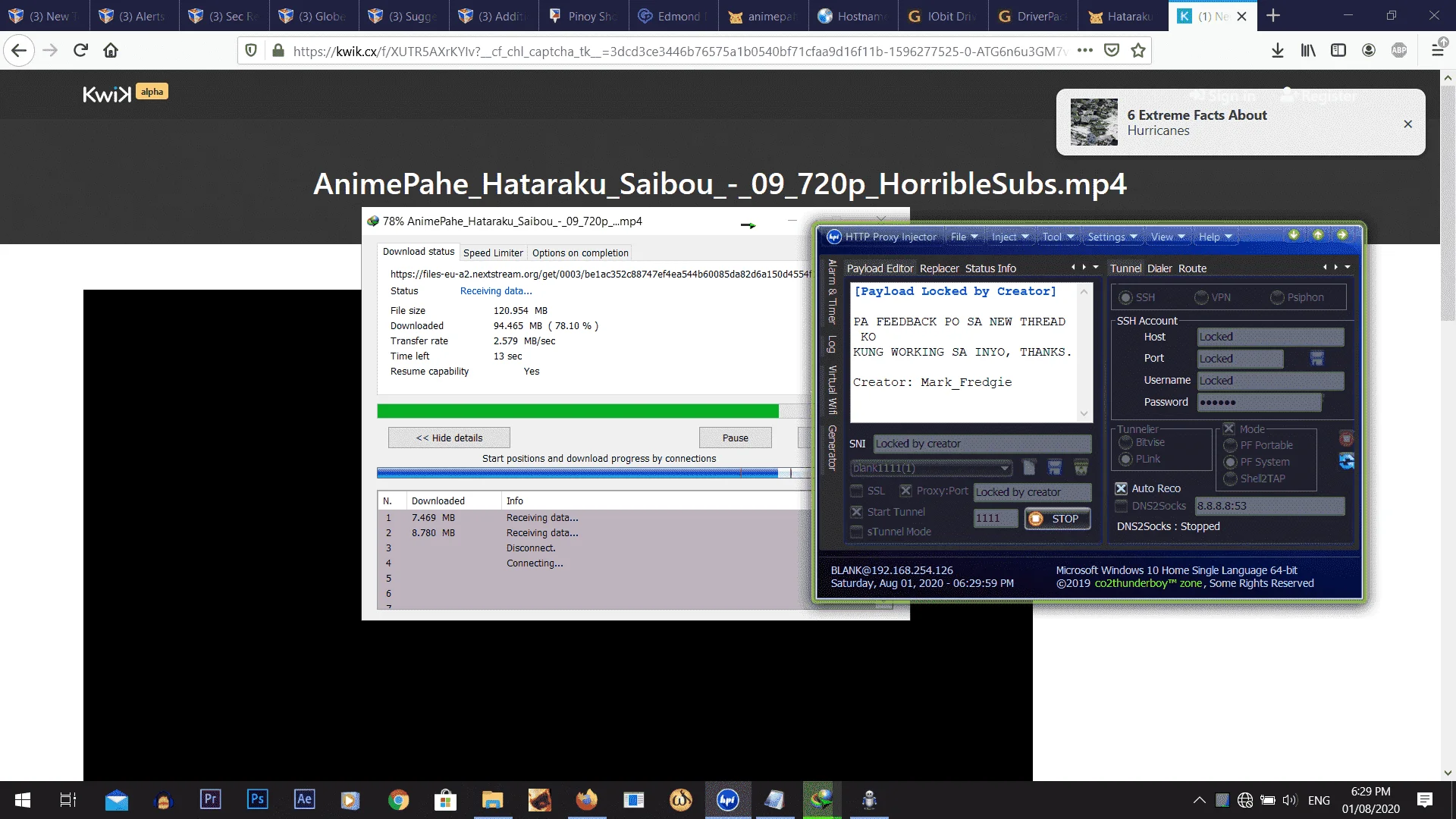
Task: Enable the SSL checkbox
Action: coord(856,491)
